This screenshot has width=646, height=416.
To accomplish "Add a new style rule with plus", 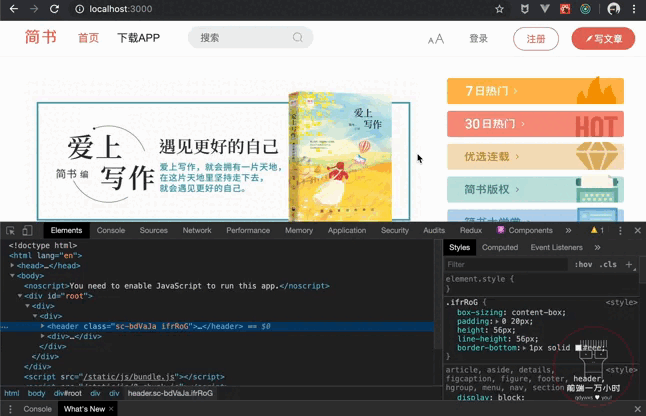I will coord(629,264).
